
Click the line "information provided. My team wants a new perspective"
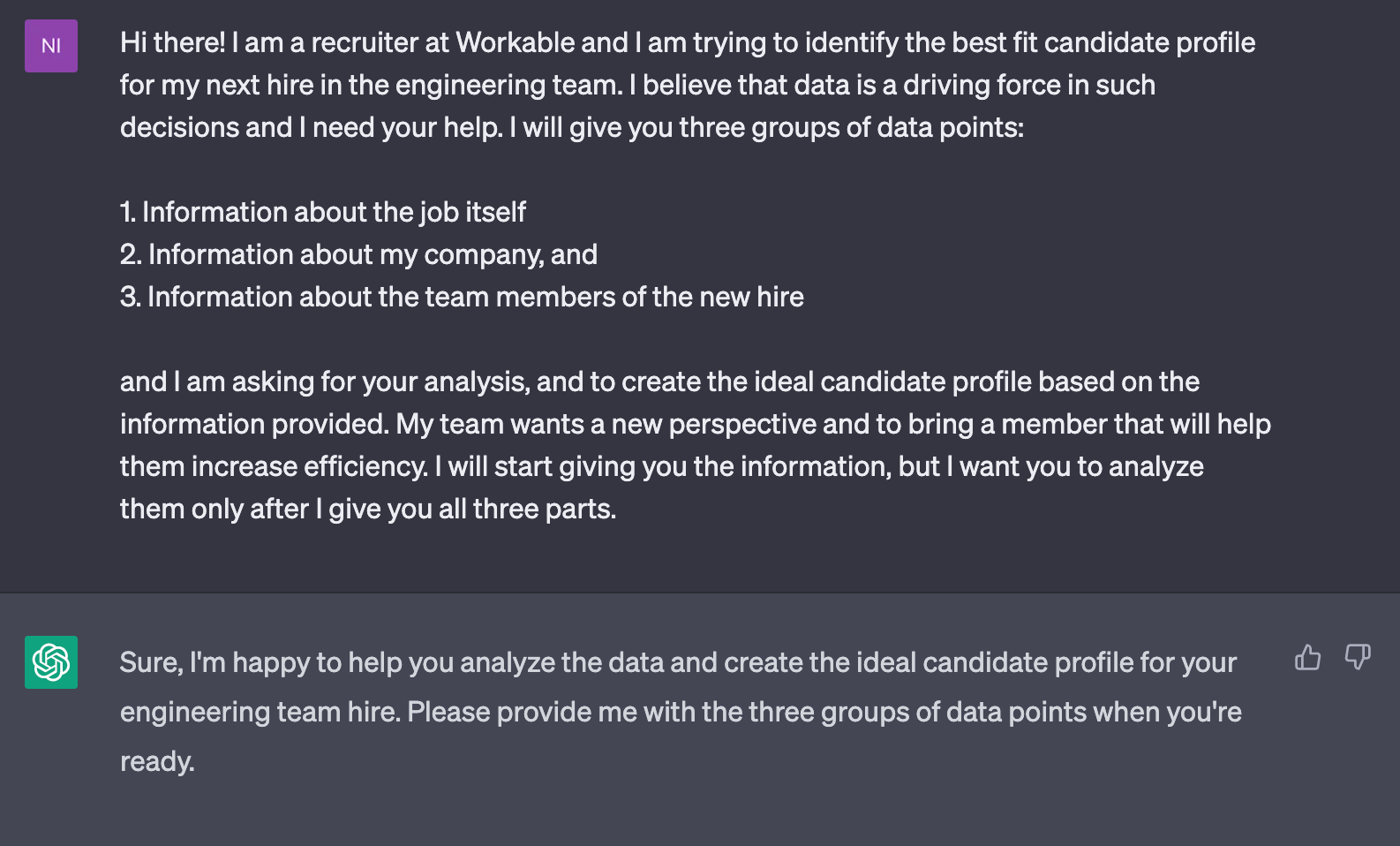pyautogui.click(x=696, y=424)
